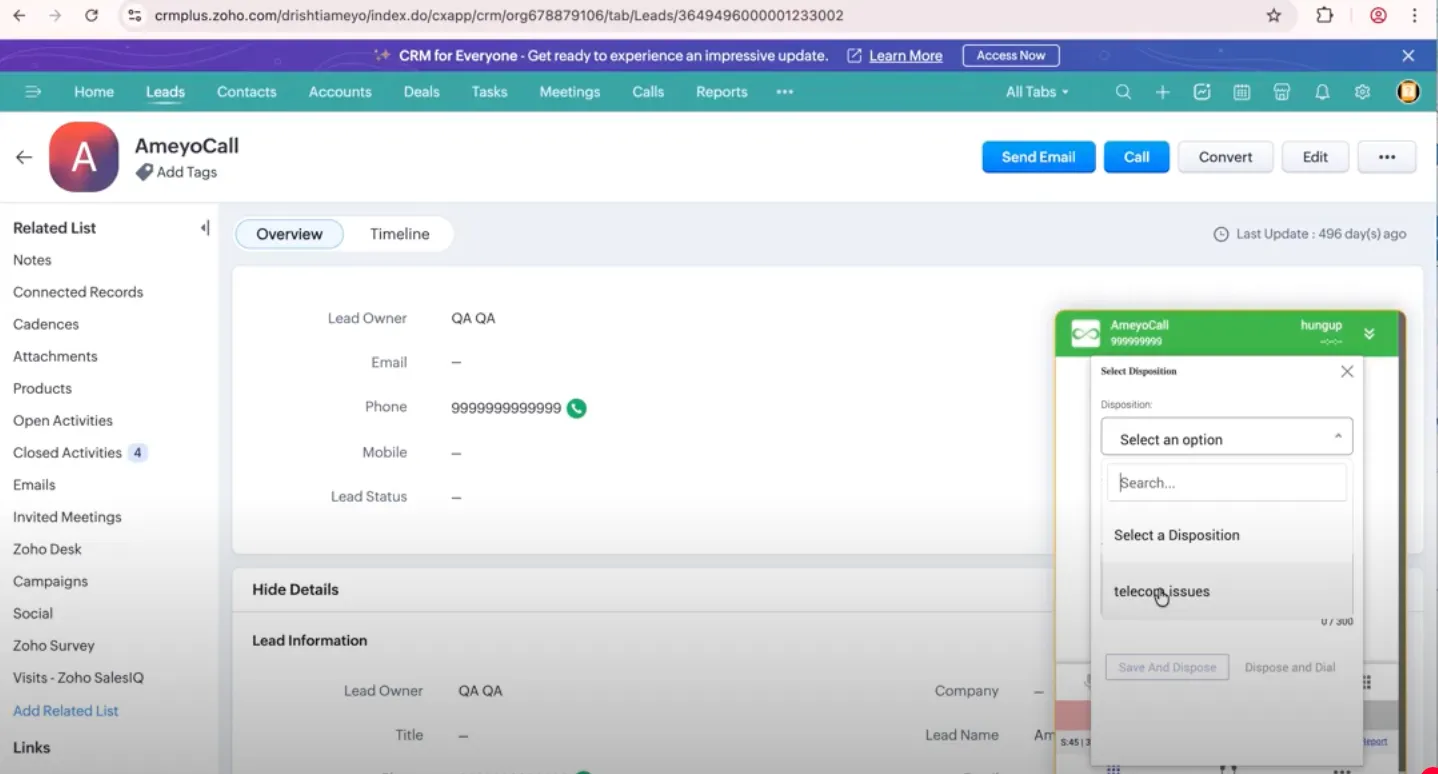This screenshot has width=1438, height=774.
Task: Click the plus create-new icon in navbar
Action: 1162,92
